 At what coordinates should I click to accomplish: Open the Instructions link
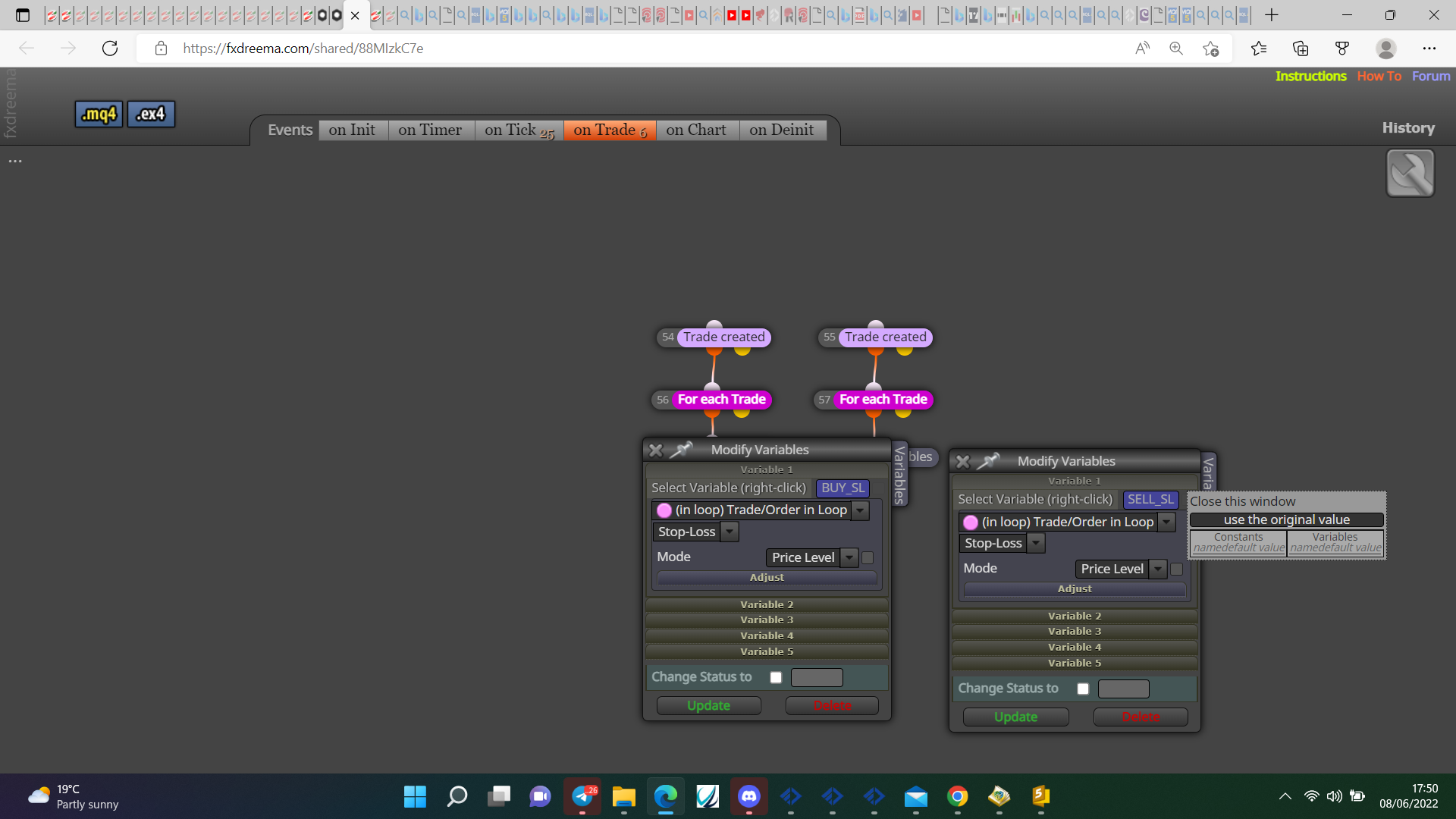[x=1310, y=76]
